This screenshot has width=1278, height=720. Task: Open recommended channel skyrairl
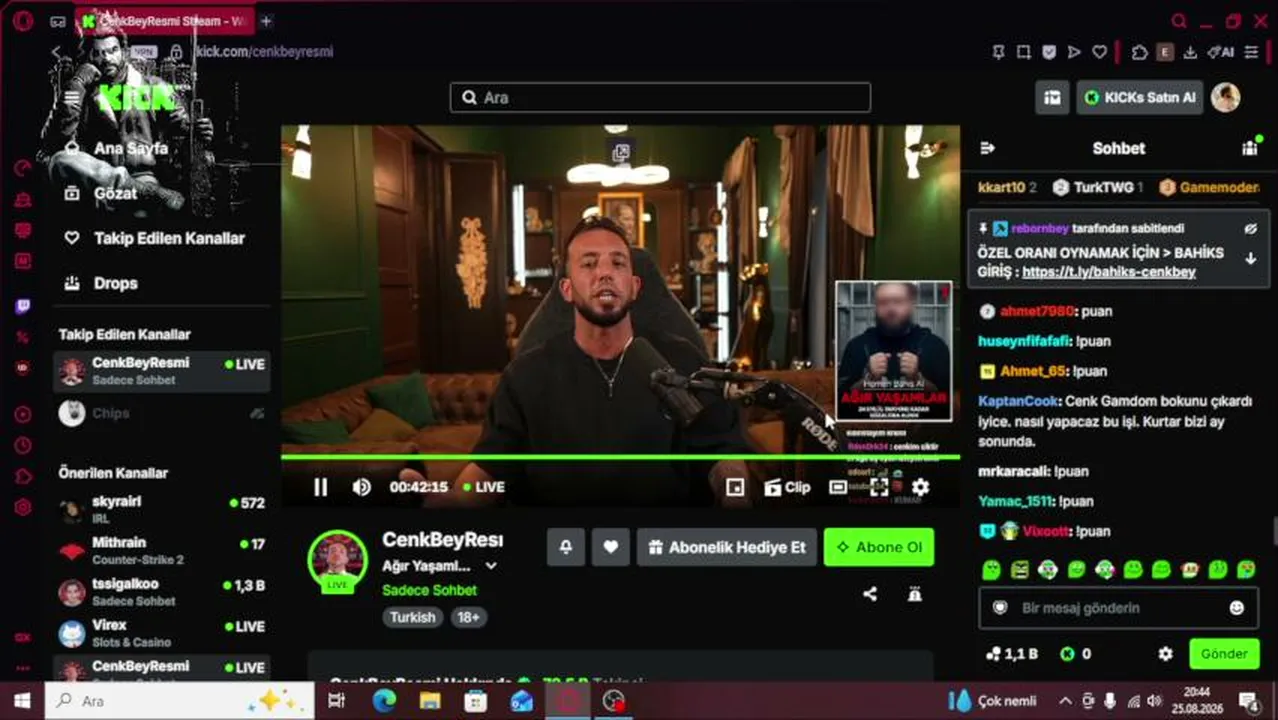point(161,510)
